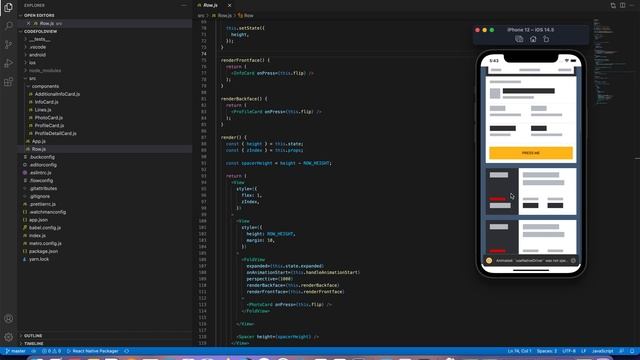The image size is (640, 360).
Task: Open app.json file
Action: click(38, 220)
